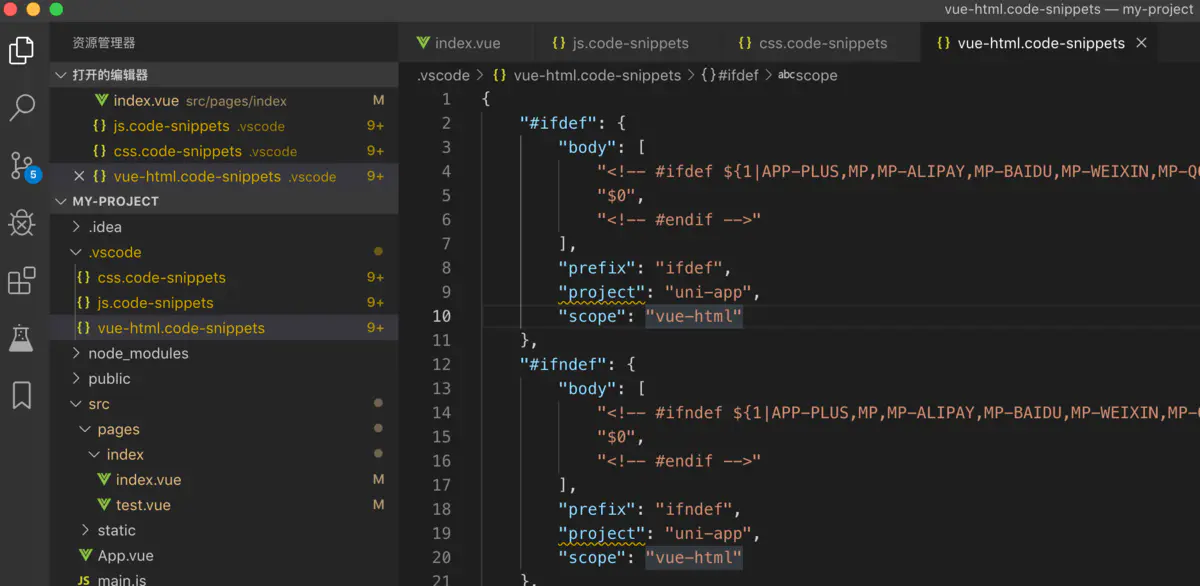Open index.vue src/pages/index in open editors

pos(224,101)
